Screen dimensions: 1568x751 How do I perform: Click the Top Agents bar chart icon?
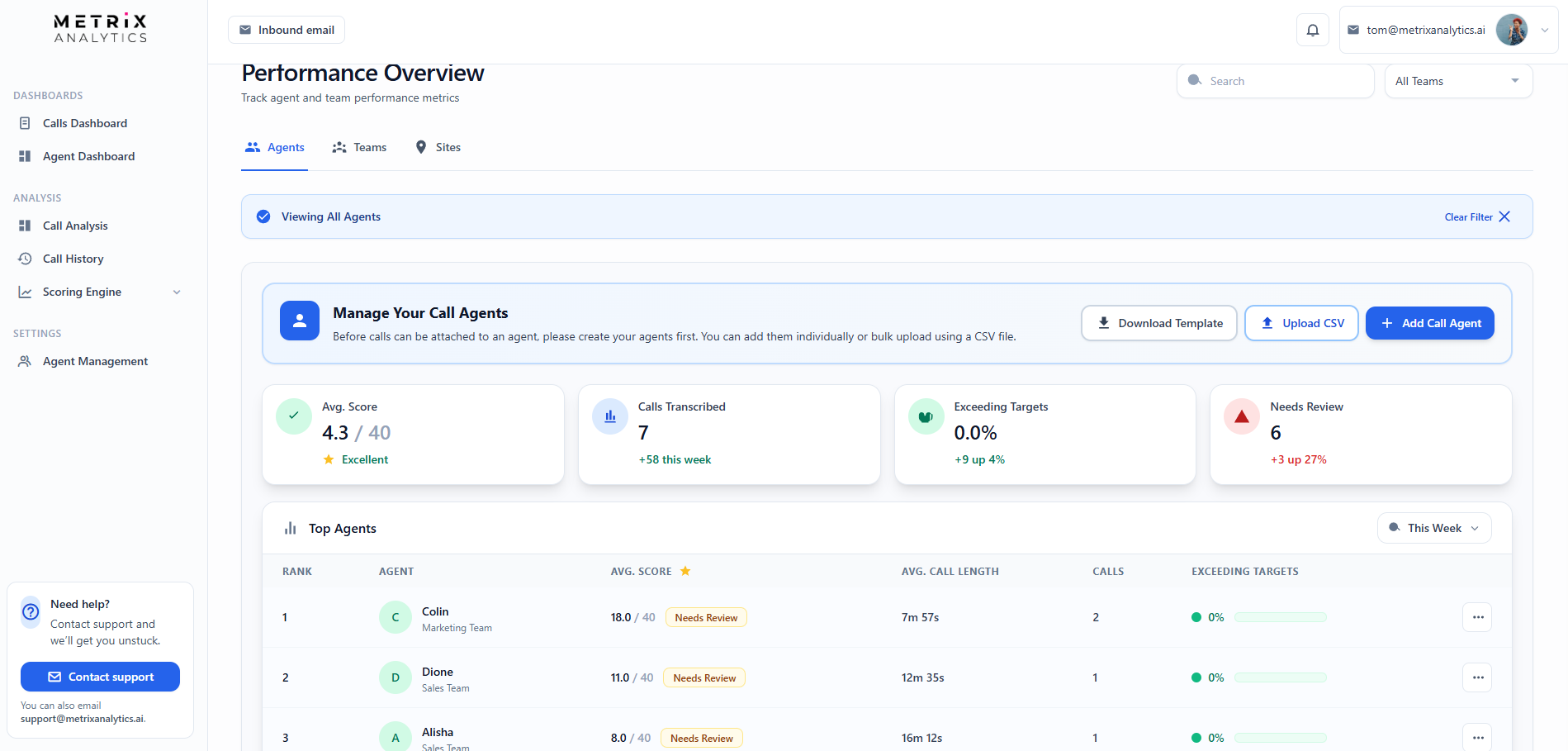(291, 527)
